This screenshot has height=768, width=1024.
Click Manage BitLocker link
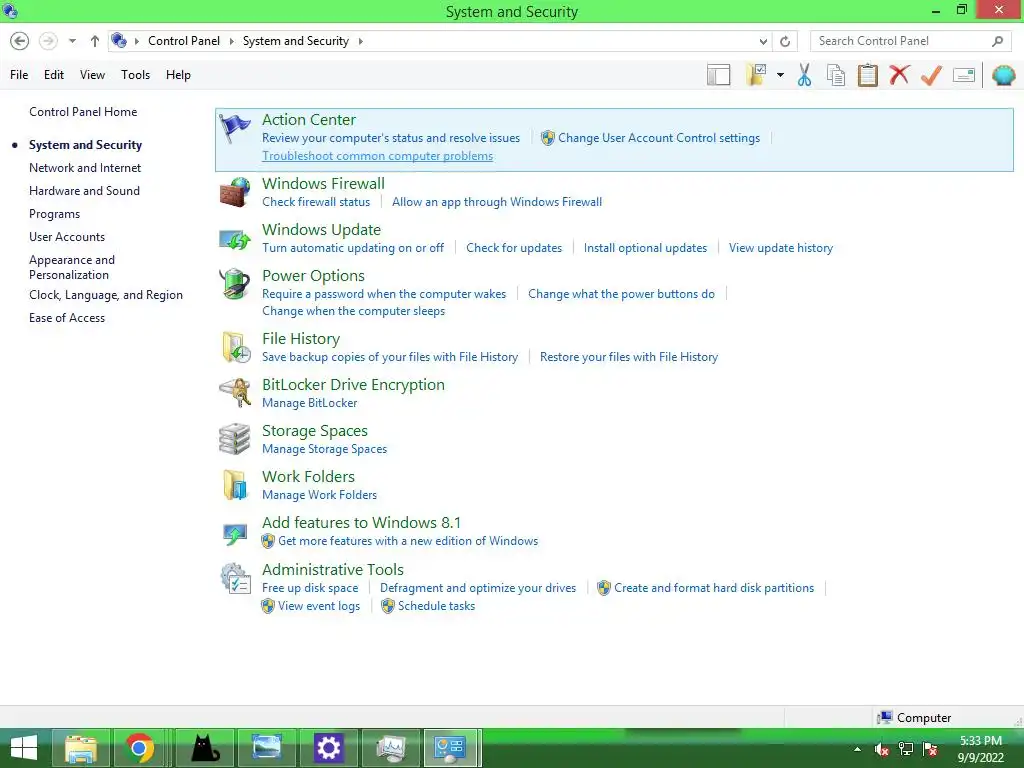(310, 403)
